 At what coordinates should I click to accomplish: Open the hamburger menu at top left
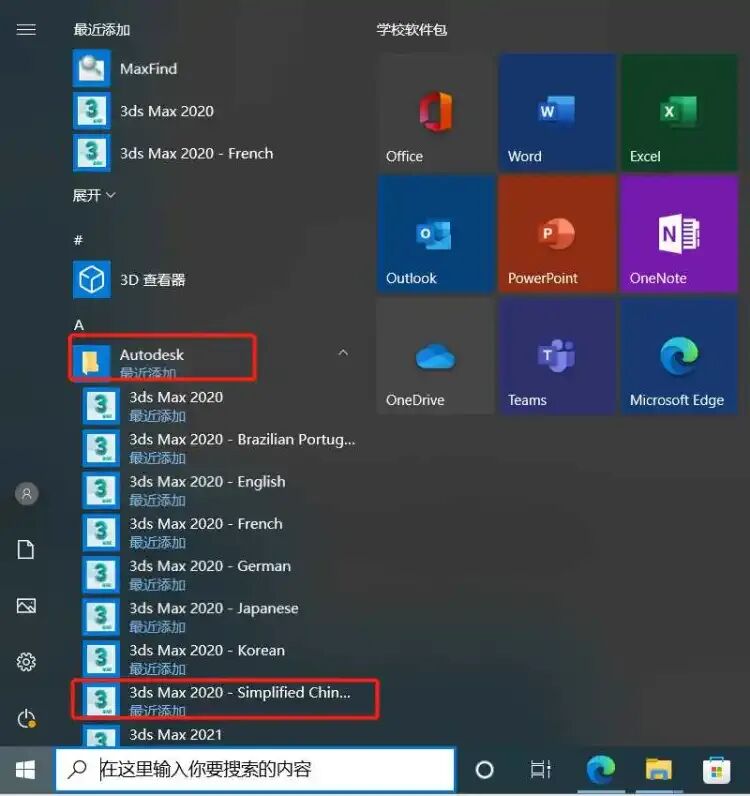[26, 30]
